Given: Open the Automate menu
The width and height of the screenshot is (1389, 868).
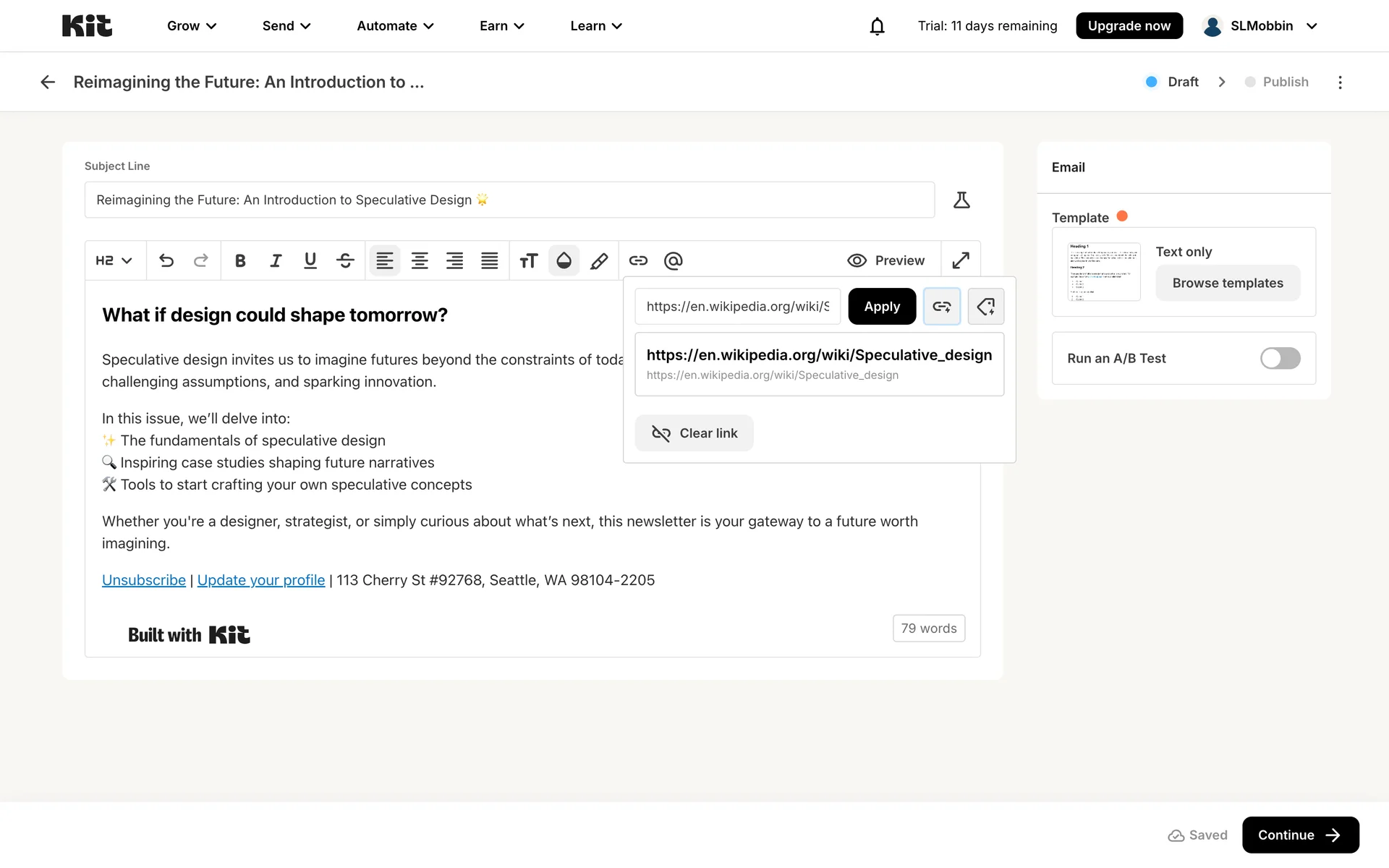Looking at the screenshot, I should [395, 26].
